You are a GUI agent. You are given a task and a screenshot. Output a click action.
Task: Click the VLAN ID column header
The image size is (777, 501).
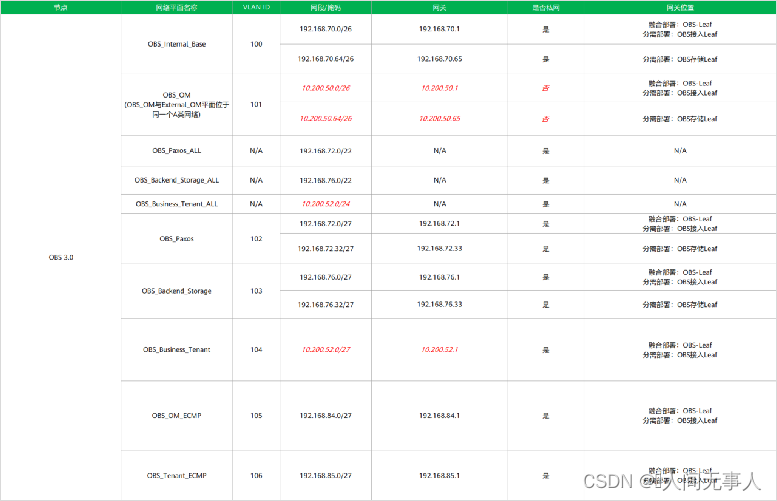[x=256, y=7]
